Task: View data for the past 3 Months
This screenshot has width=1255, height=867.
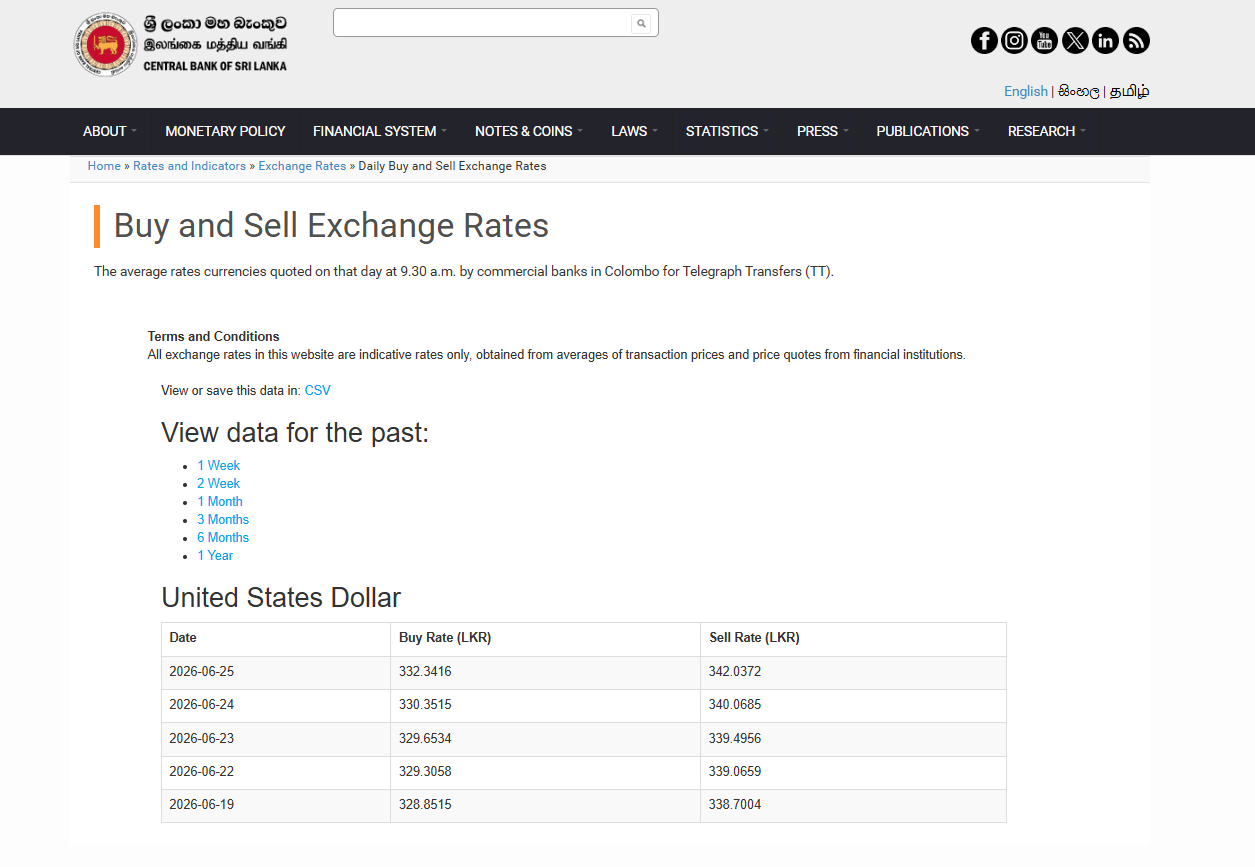Action: [223, 519]
